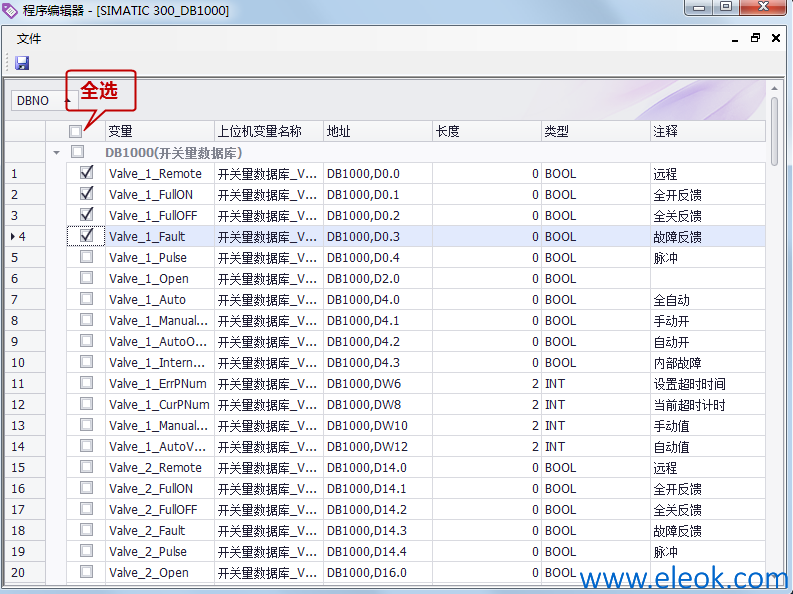
Task: Check the Valve_1_Pulse row checkbox
Action: [x=86, y=257]
